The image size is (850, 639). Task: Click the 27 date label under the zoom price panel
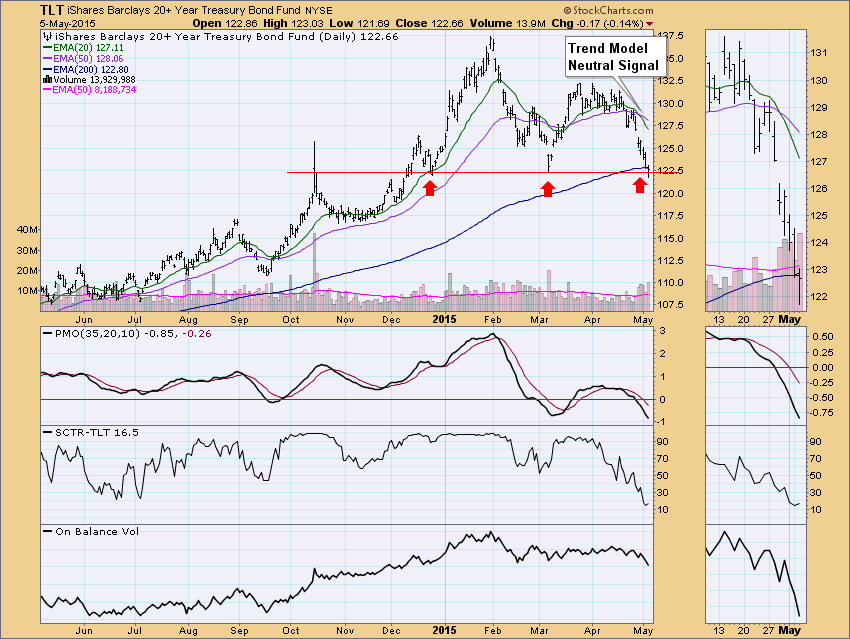pyautogui.click(x=768, y=320)
